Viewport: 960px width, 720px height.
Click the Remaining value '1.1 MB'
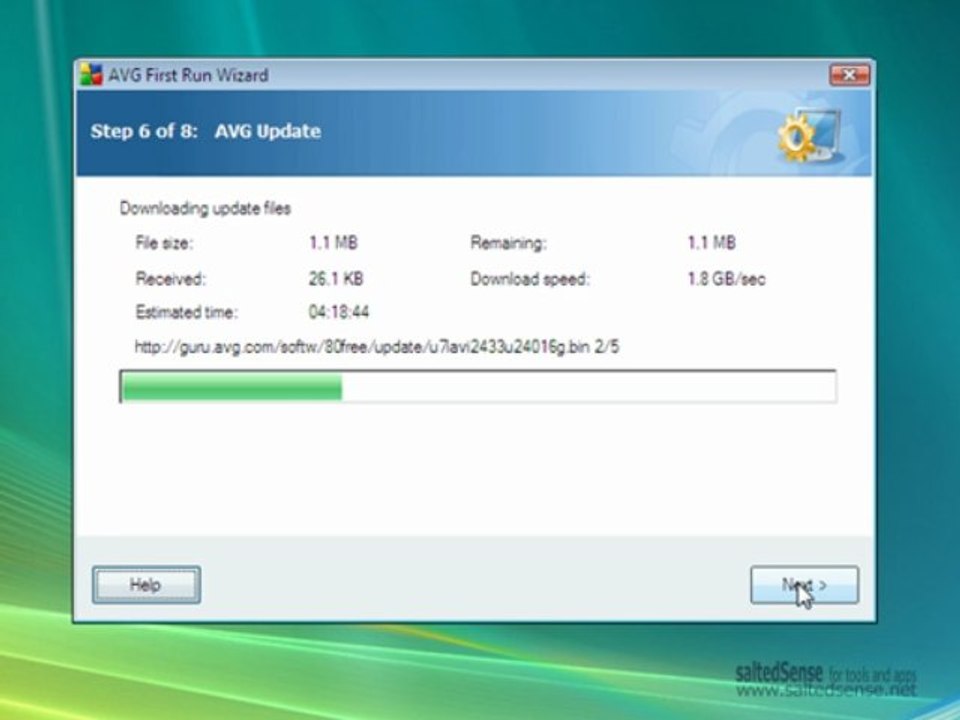point(711,243)
